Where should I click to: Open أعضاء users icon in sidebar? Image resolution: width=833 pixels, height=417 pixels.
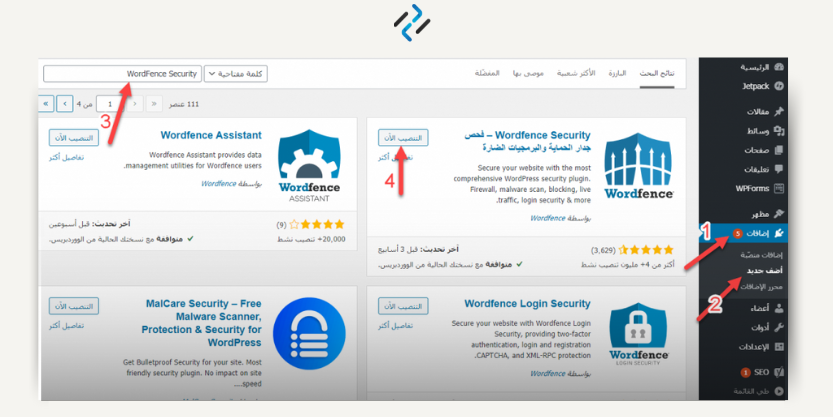779,308
